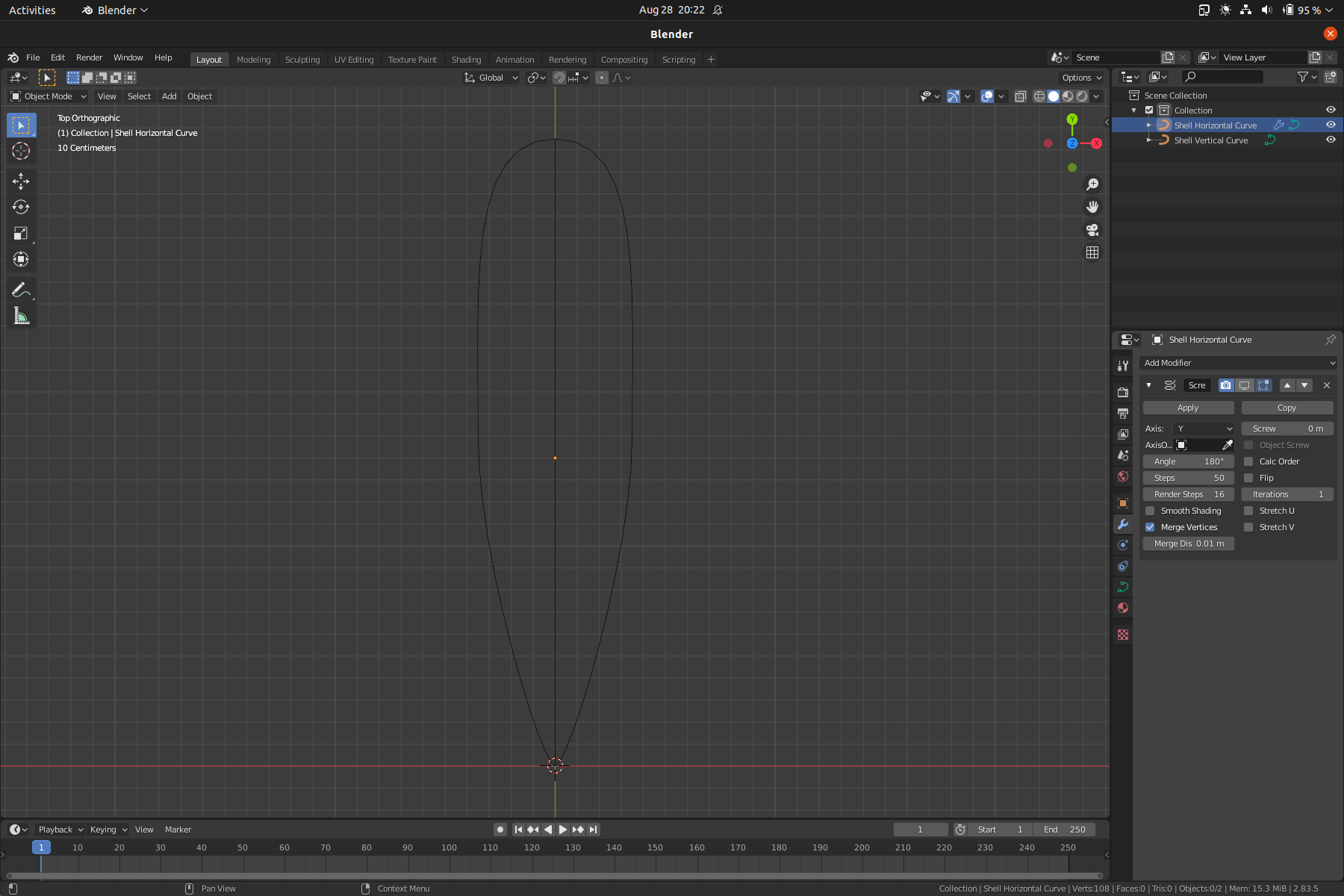This screenshot has width=1344, height=896.
Task: Open the Render menu
Action: 89,57
